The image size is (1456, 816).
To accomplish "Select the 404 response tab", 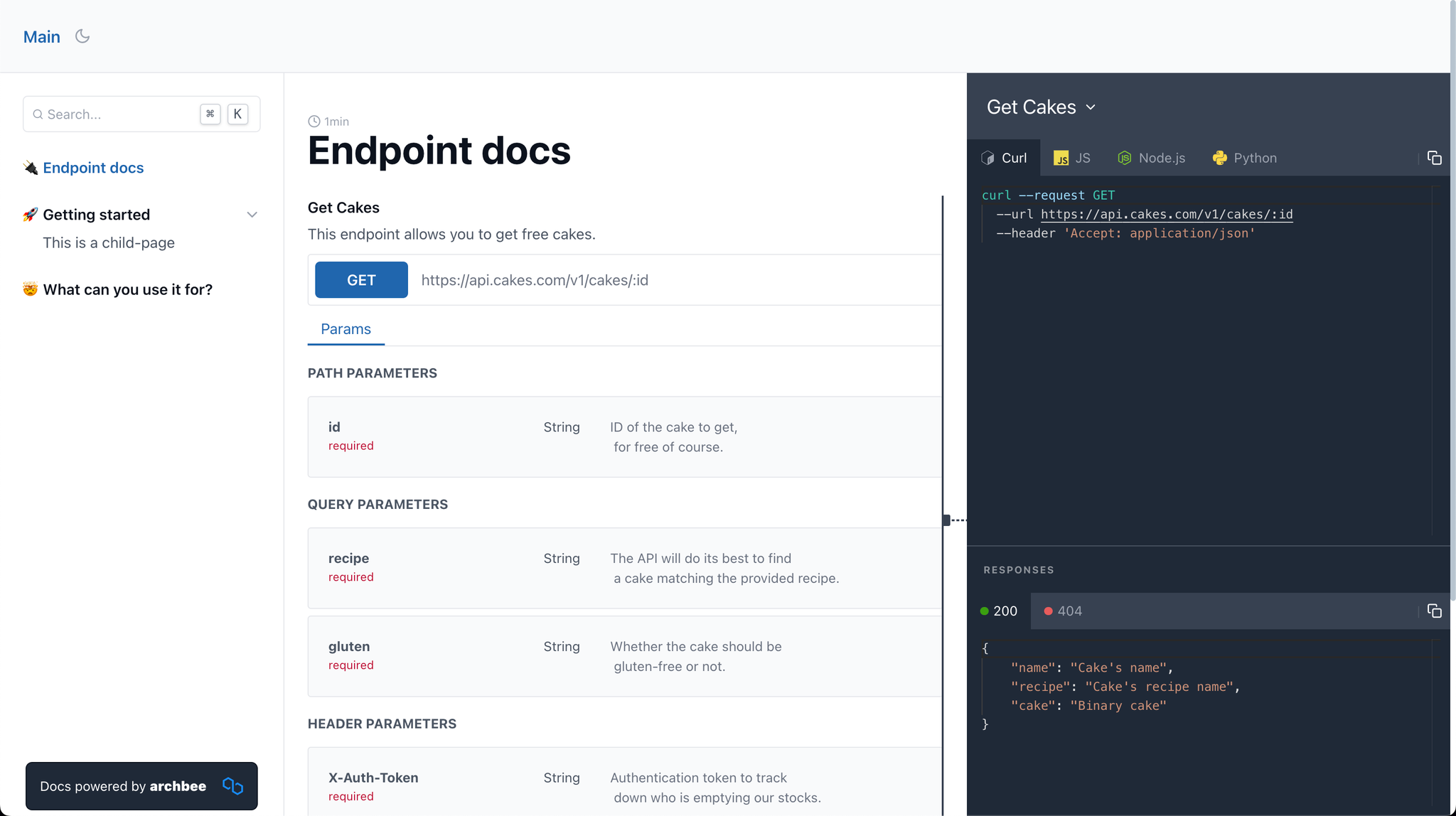I will click(x=1063, y=611).
